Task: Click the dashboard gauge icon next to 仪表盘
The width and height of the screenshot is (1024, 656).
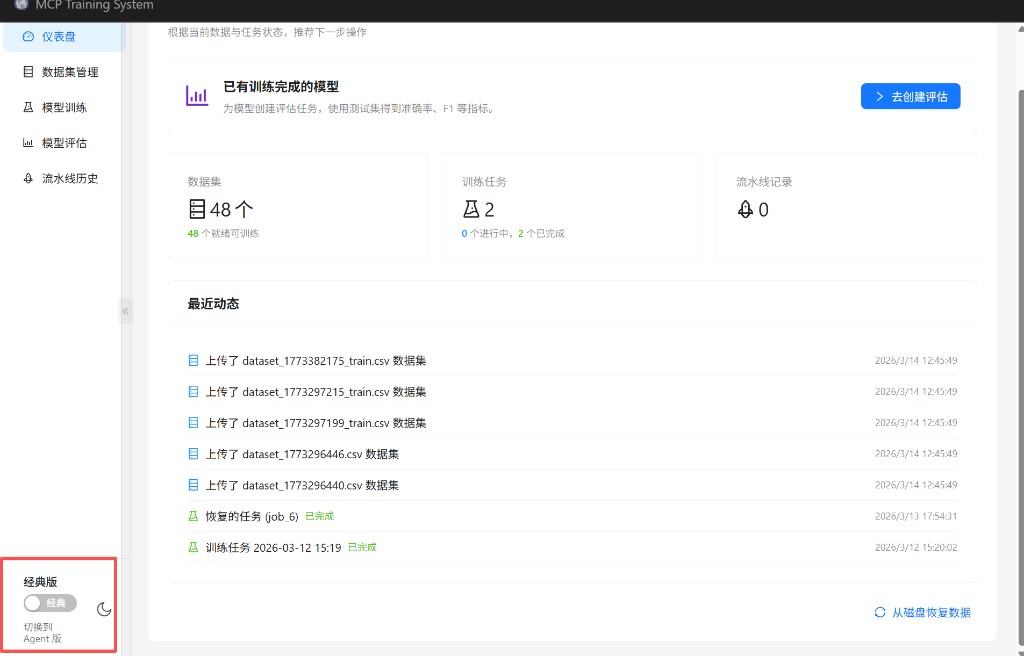Action: [28, 37]
